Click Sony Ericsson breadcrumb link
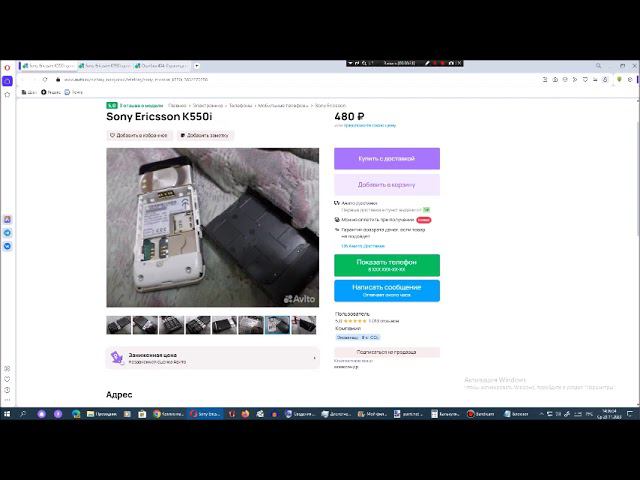Viewport: 640px width, 480px height. (x=330, y=106)
